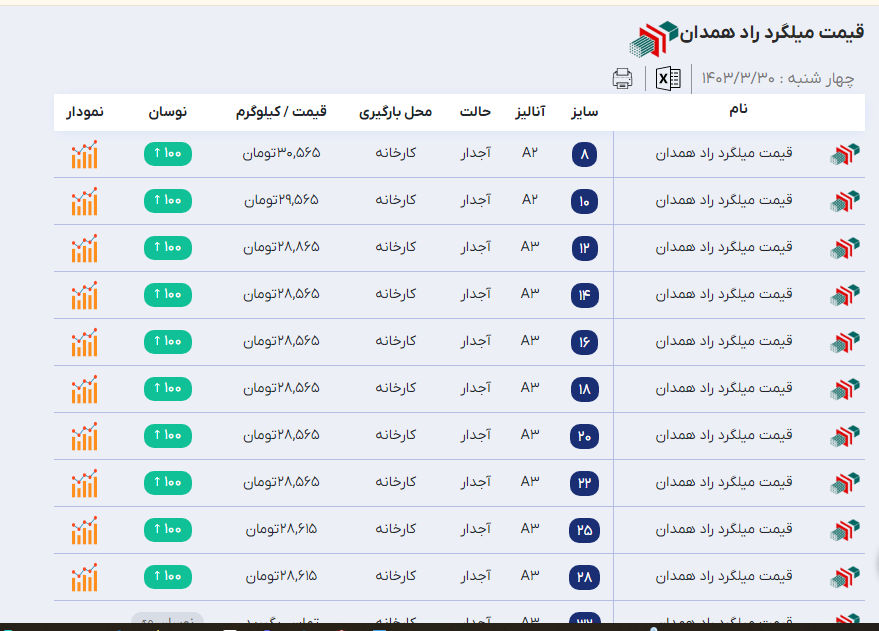Click the نوسان column header

168,112
